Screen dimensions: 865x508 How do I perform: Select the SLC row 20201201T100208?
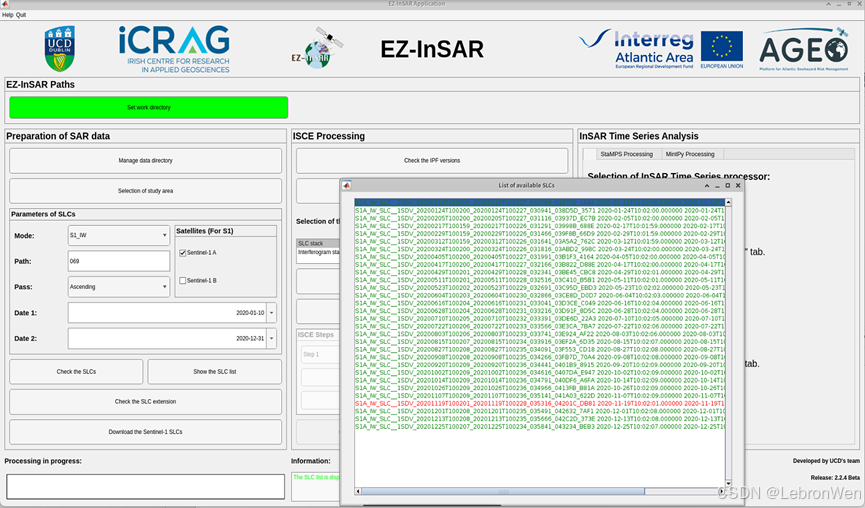pos(540,411)
